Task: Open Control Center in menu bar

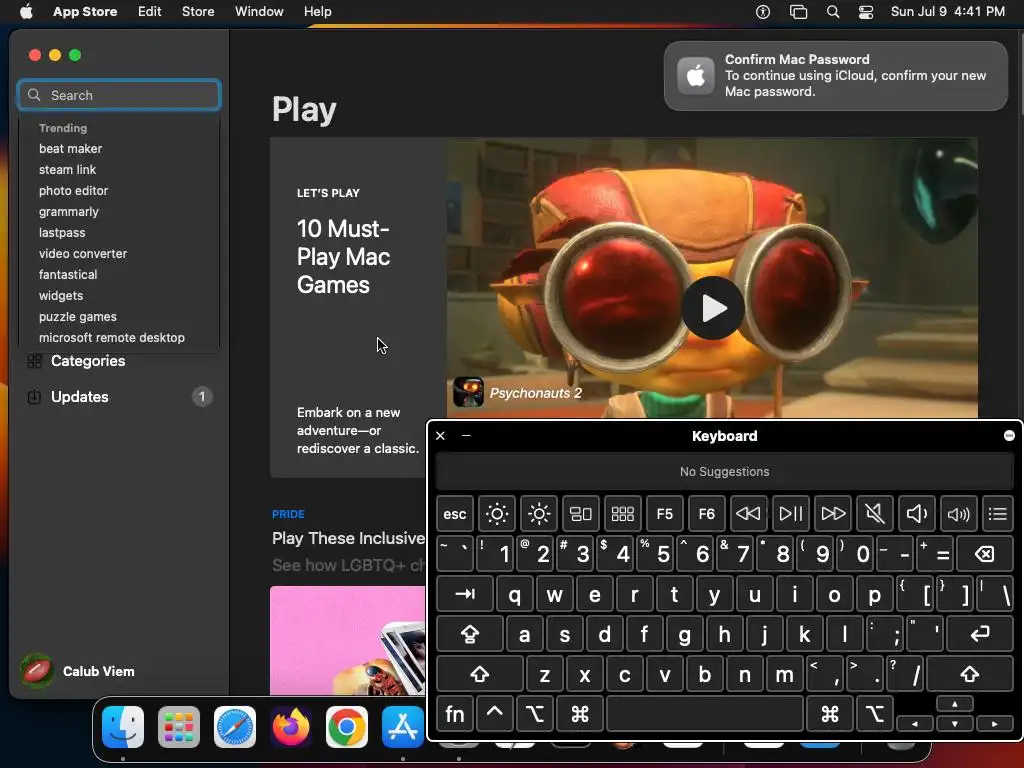Action: pos(866,12)
